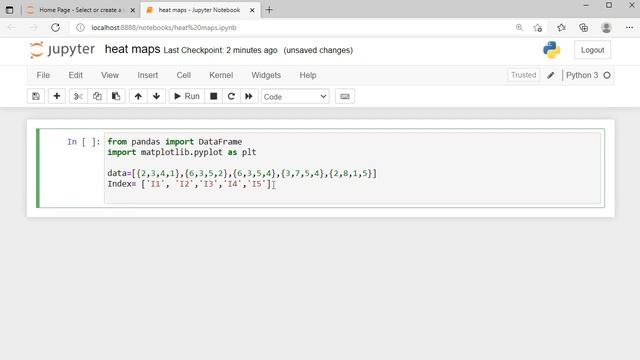Viewport: 640px width, 360px height.
Task: Click inside the code cell editor
Action: [352, 168]
